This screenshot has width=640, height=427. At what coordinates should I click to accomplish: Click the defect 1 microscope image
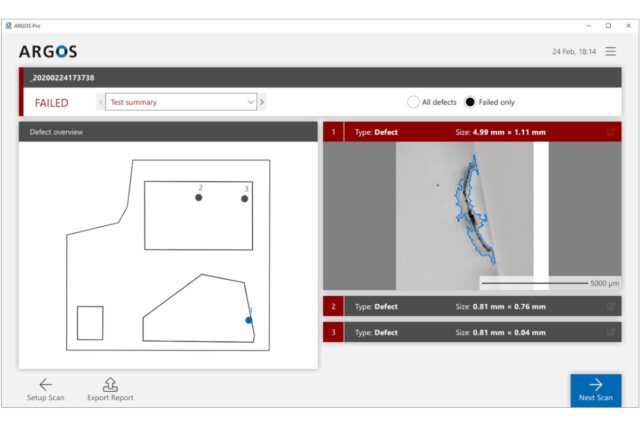click(472, 216)
